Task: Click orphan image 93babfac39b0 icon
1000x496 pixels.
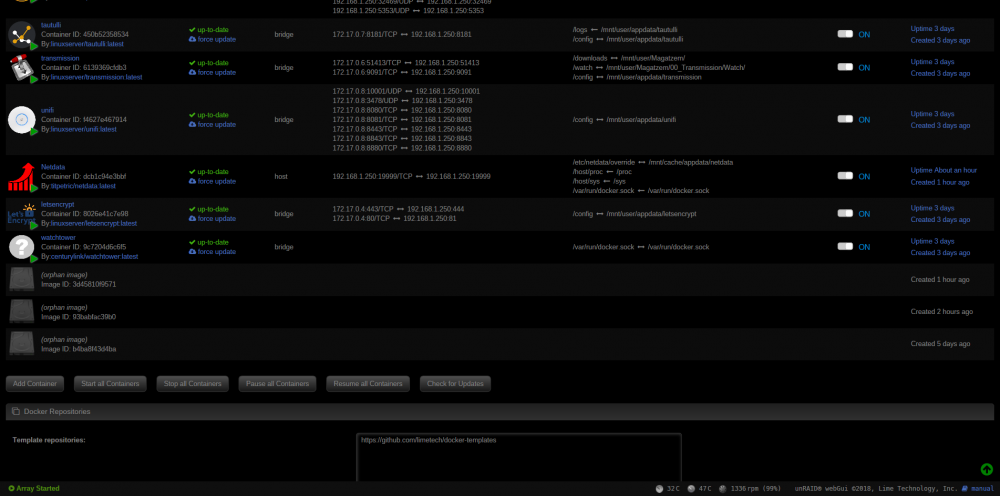Action: pos(22,312)
